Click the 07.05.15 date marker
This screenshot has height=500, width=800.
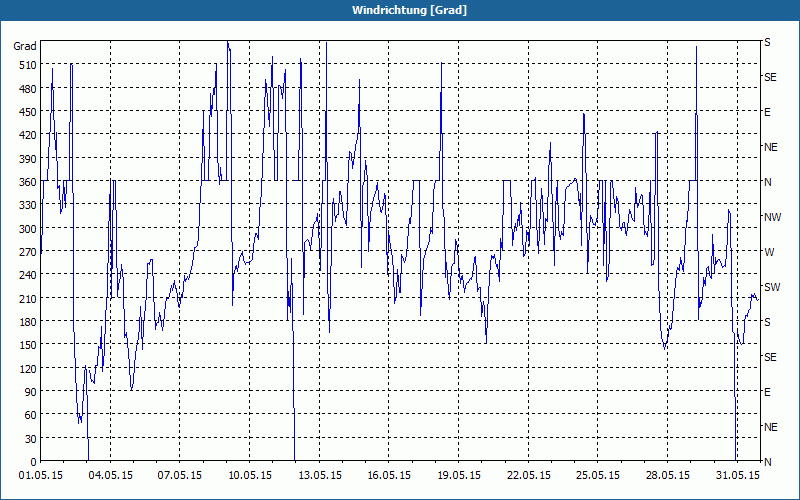(x=180, y=476)
